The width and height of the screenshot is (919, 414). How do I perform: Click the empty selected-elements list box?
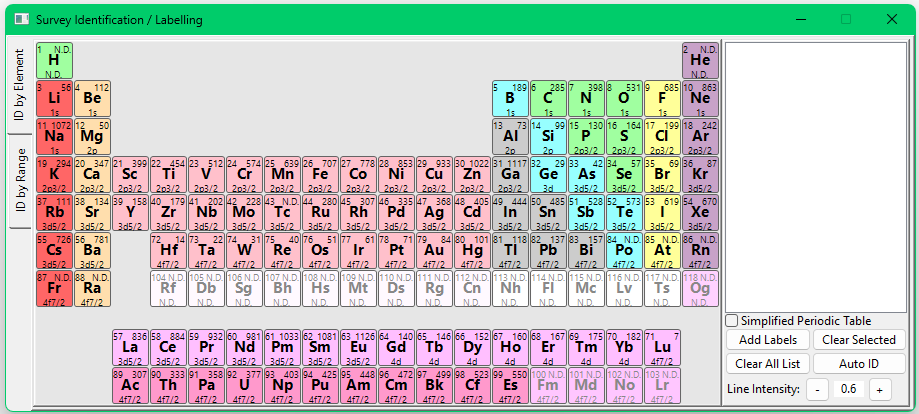tap(815, 177)
